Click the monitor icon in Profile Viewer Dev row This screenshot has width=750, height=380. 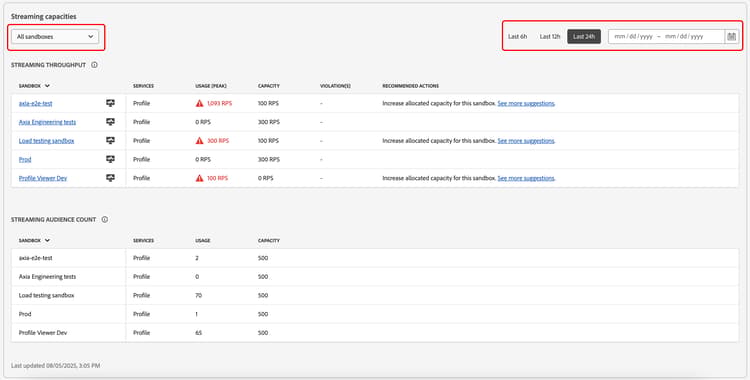110,178
